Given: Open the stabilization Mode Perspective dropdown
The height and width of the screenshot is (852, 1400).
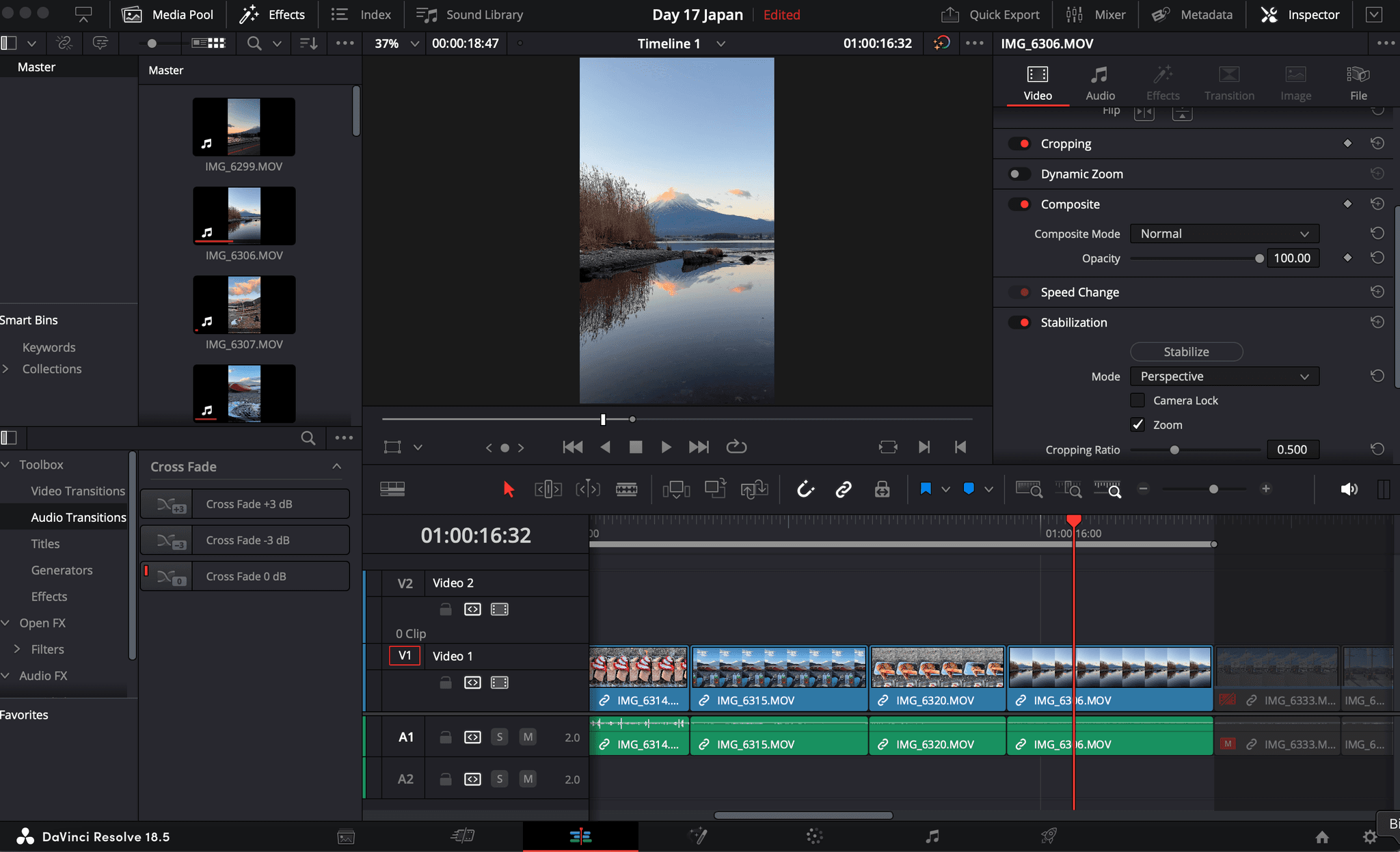Looking at the screenshot, I should tap(1224, 376).
